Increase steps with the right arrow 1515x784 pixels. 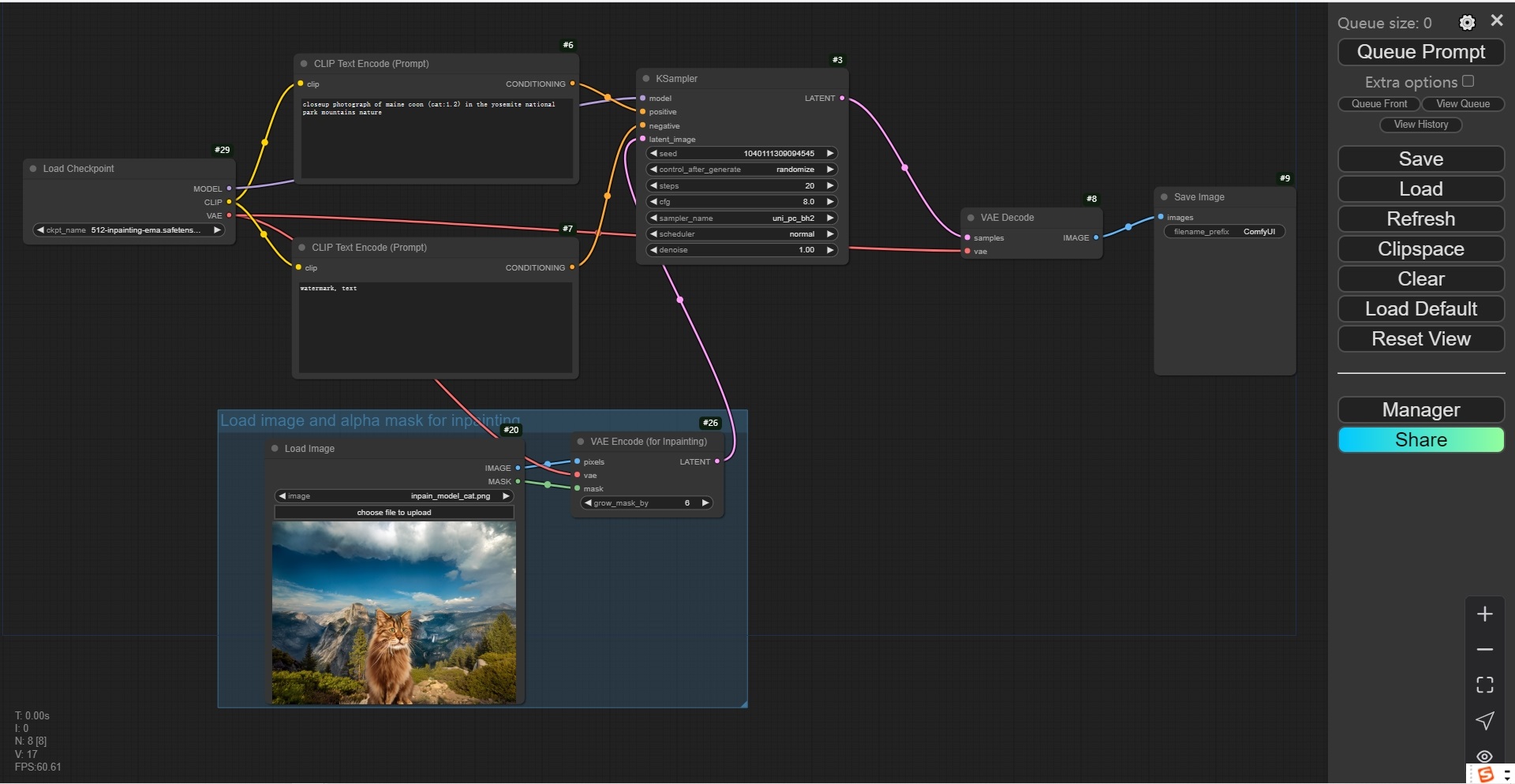coord(830,185)
